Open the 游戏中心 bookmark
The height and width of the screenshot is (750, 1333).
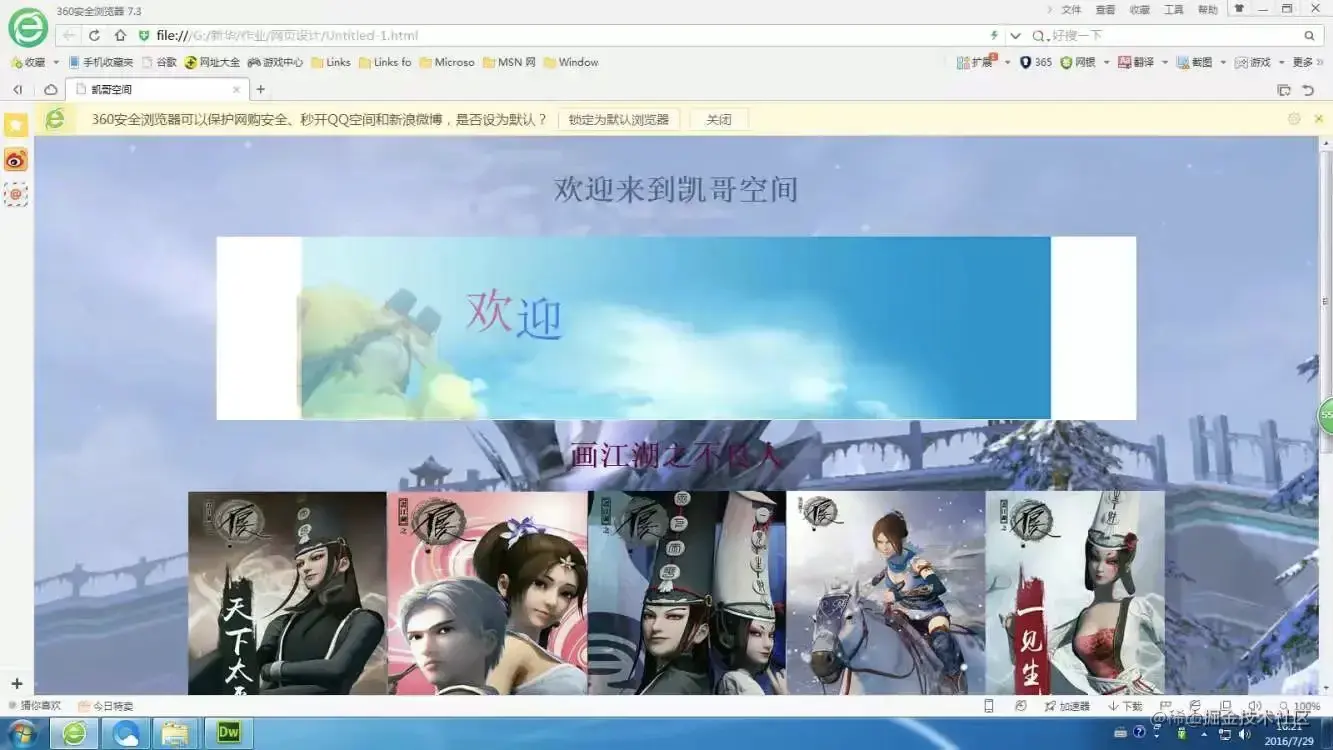pyautogui.click(x=276, y=62)
